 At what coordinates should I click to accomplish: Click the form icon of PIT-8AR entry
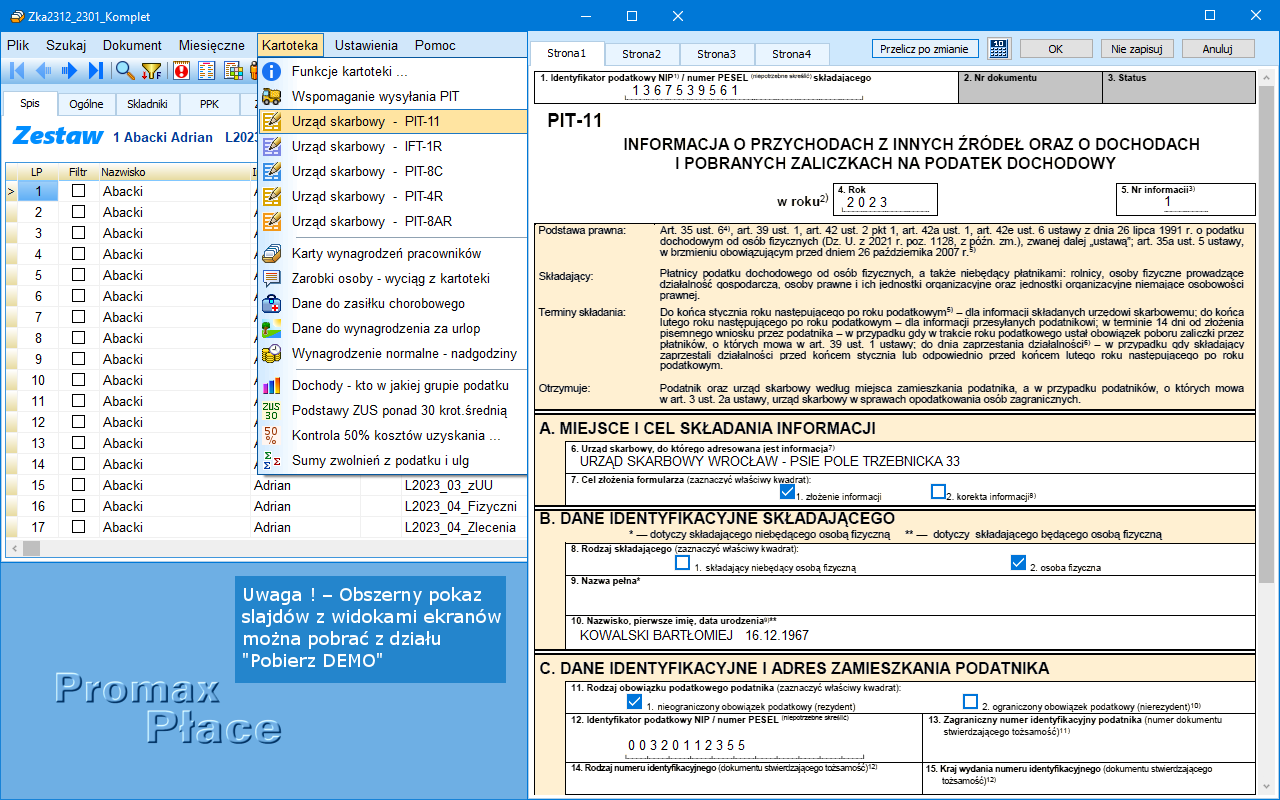pyautogui.click(x=271, y=221)
